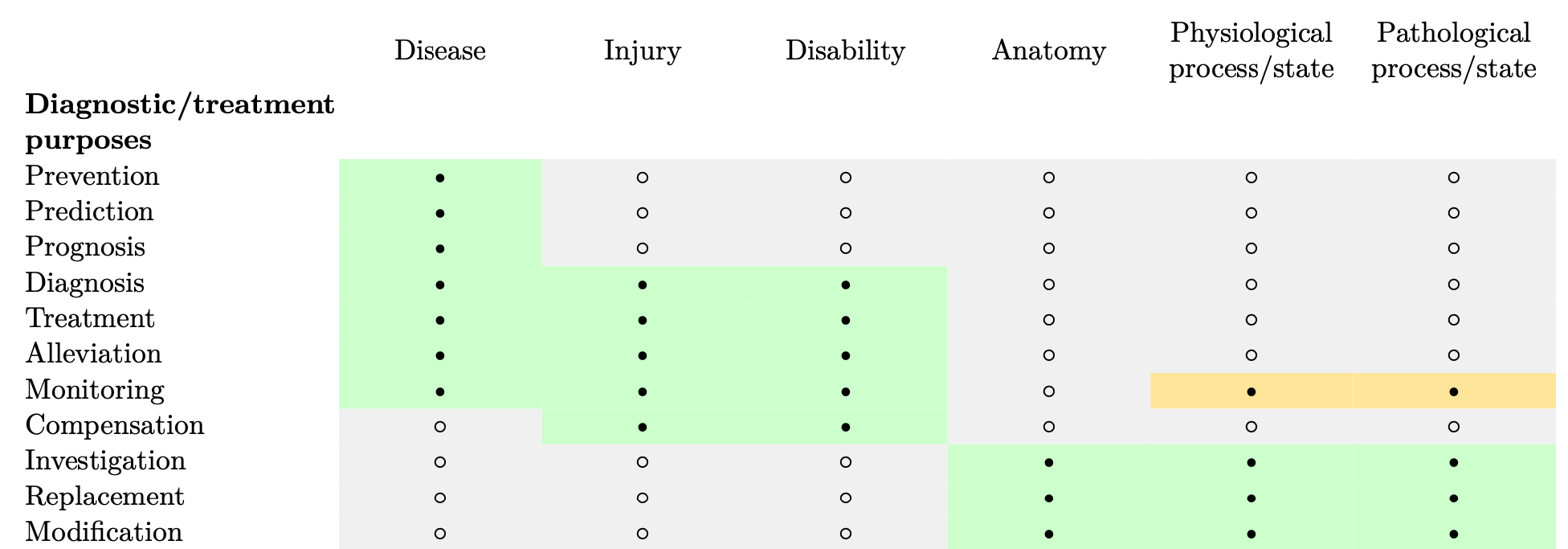1568x549 pixels.
Task: Select the filled dot for Diagnosis under Disability
Action: pyautogui.click(x=845, y=285)
